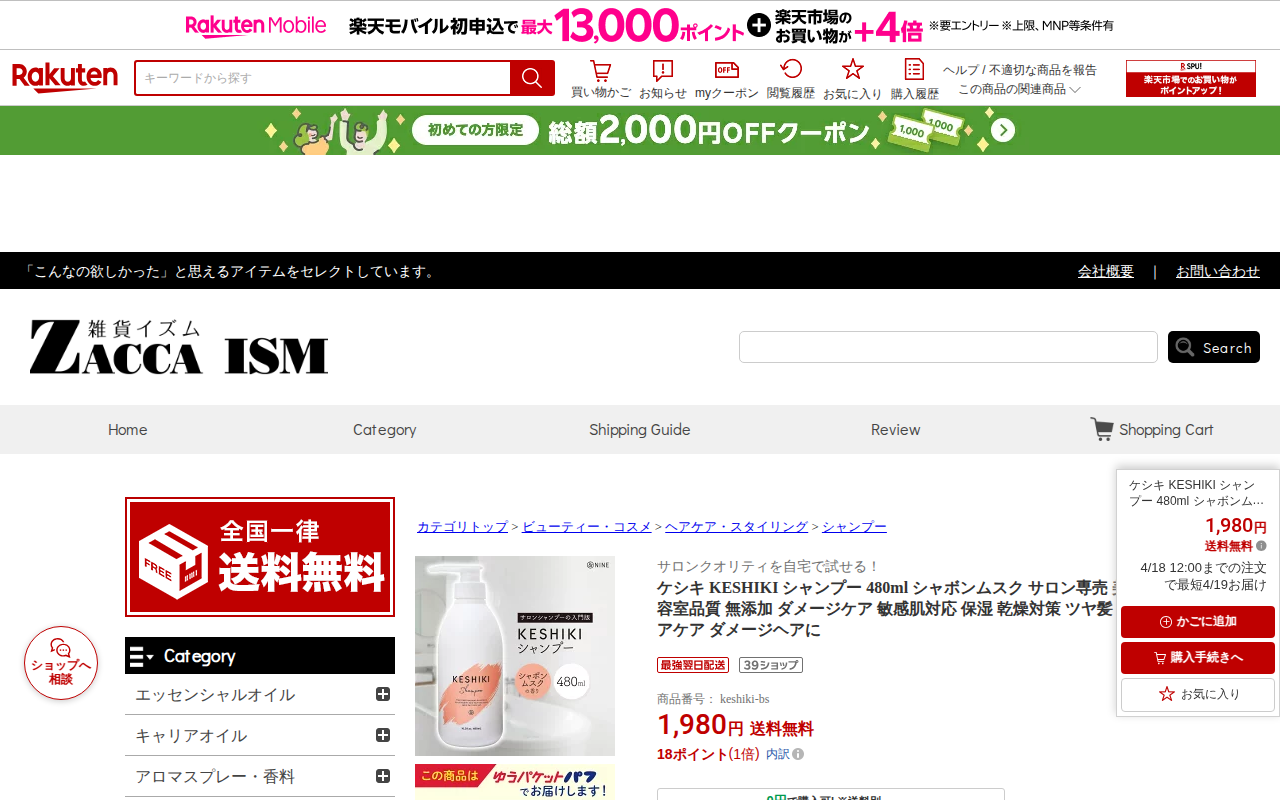Click the info icon beside 送料無料 in floating panel

(x=1261, y=546)
